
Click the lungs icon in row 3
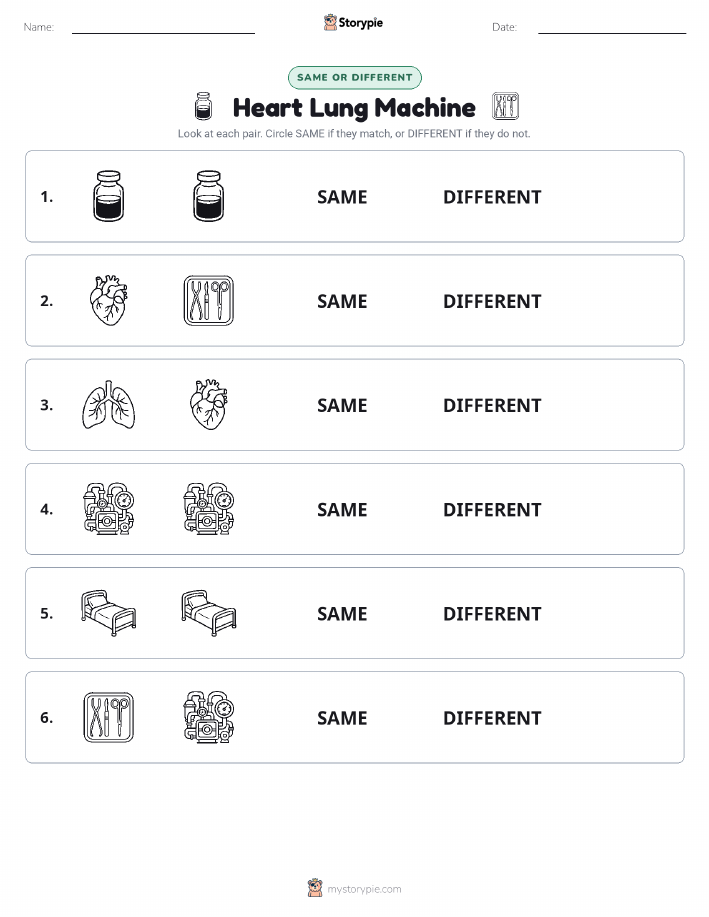click(109, 405)
